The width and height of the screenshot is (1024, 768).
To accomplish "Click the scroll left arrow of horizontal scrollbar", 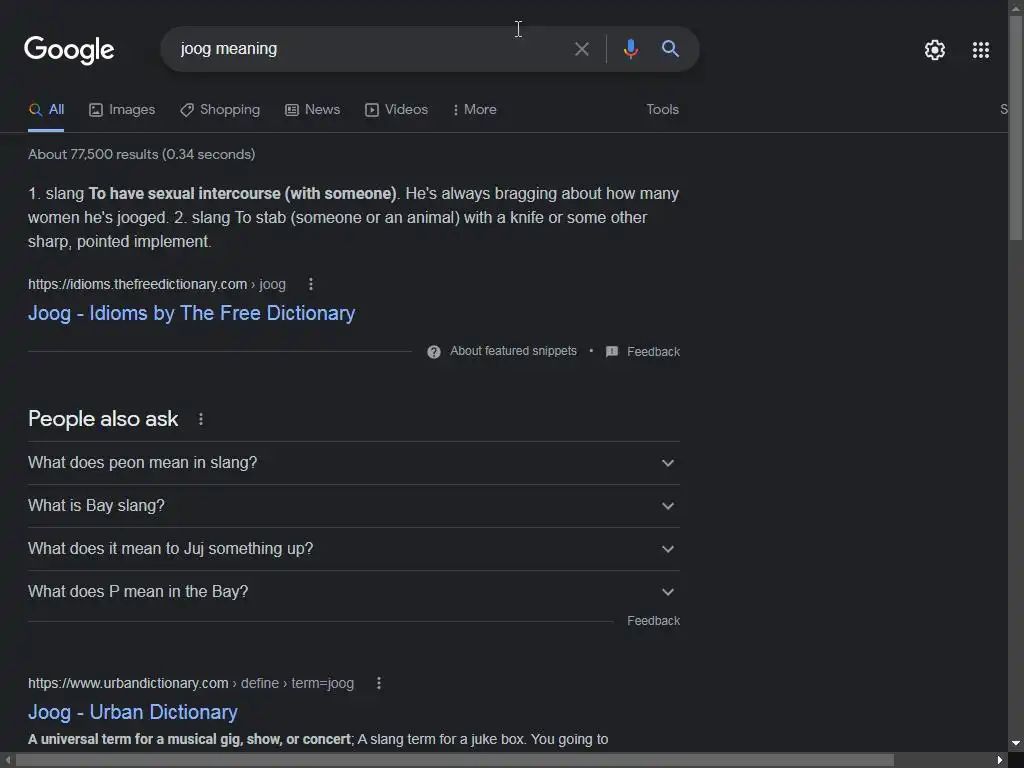I will pyautogui.click(x=8, y=760).
